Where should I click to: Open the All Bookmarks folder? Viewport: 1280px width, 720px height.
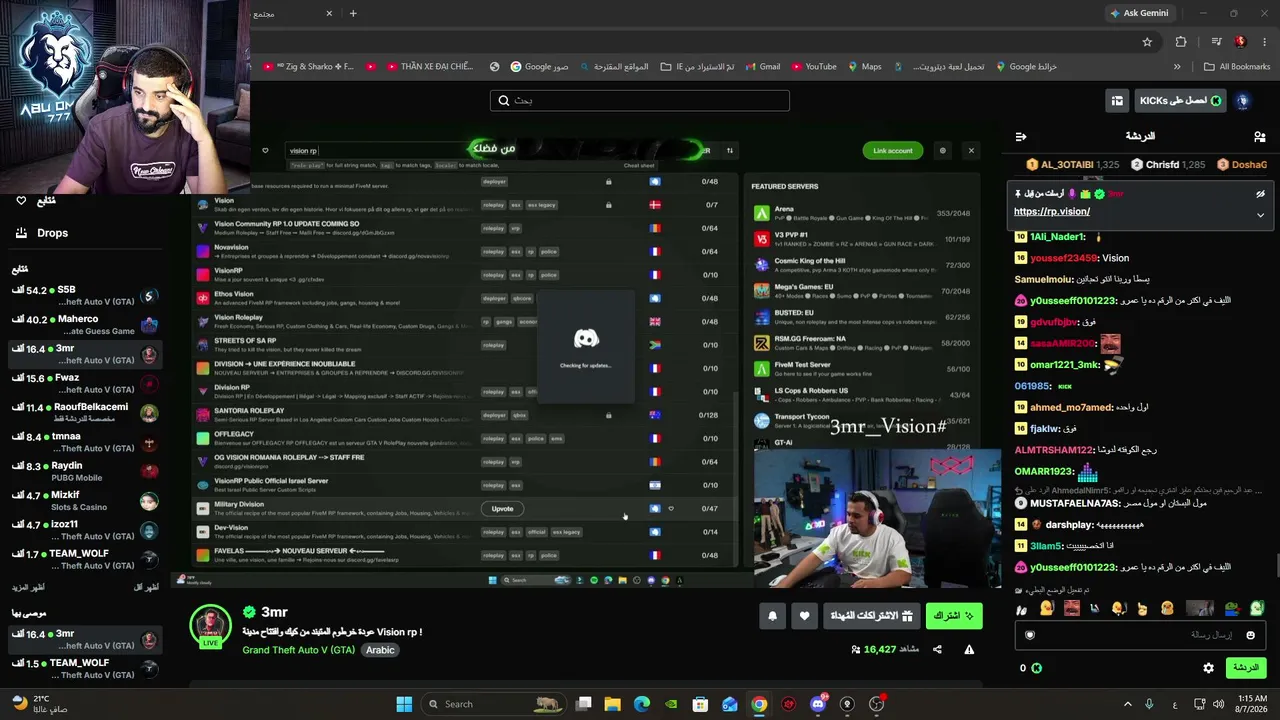click(1237, 67)
